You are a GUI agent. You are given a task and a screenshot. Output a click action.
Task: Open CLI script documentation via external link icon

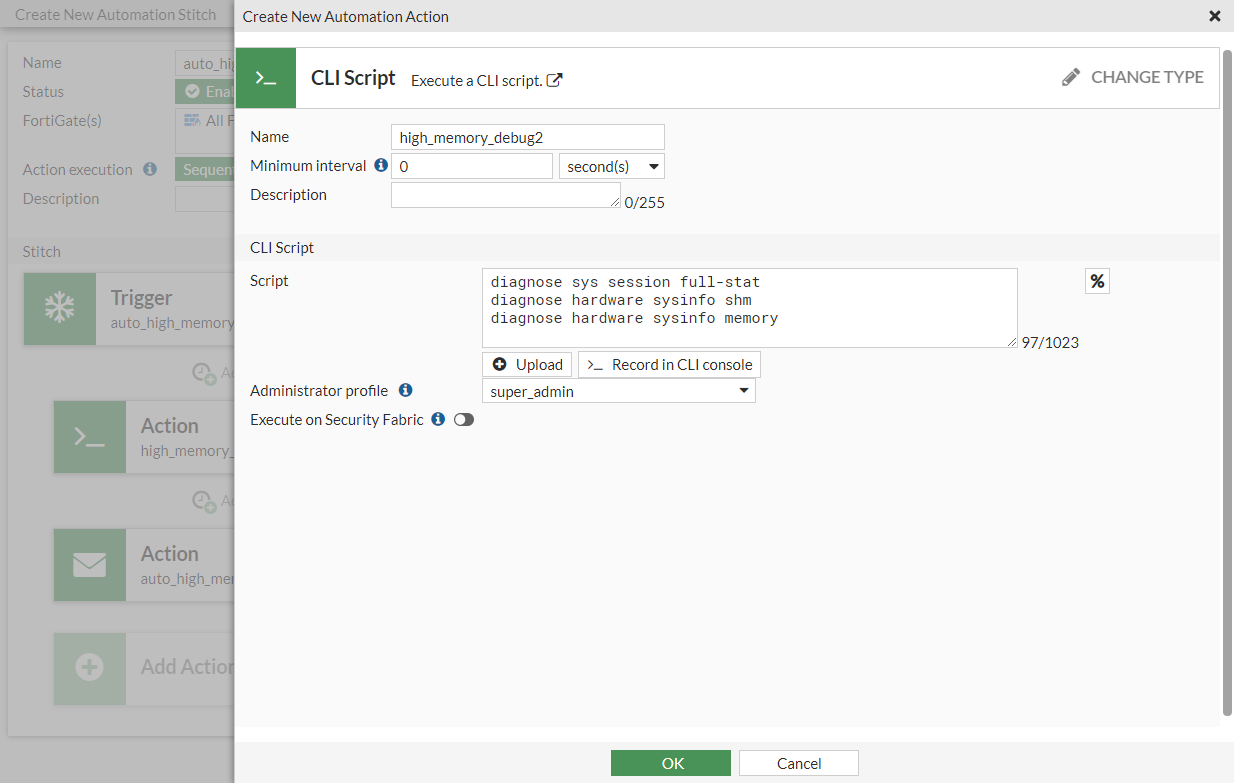(554, 80)
